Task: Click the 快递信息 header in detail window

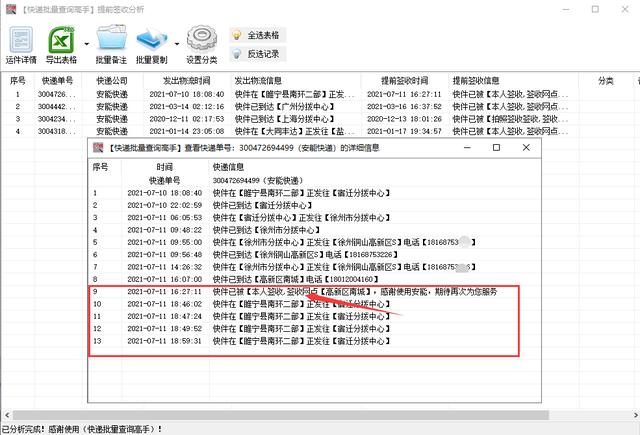Action: pos(228,167)
